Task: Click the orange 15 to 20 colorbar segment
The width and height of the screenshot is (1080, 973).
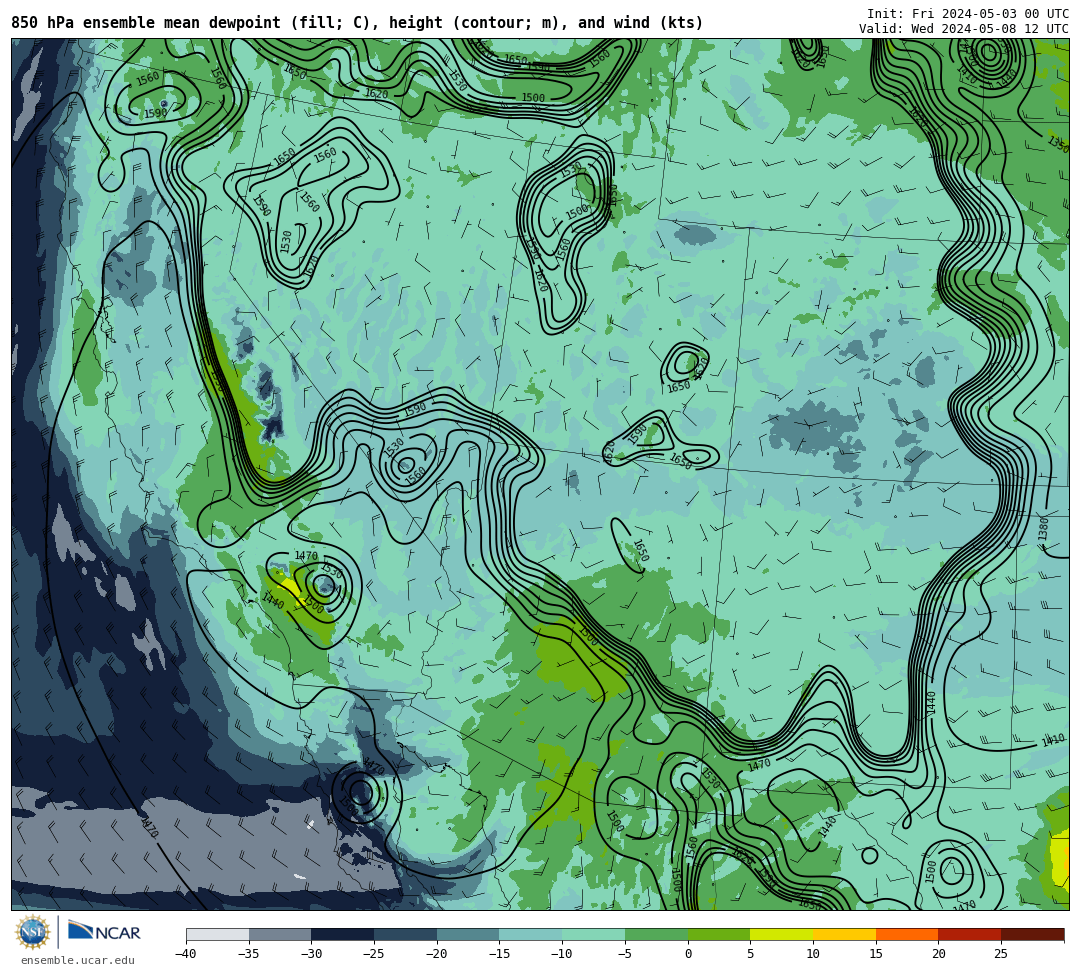Action: coord(907,934)
